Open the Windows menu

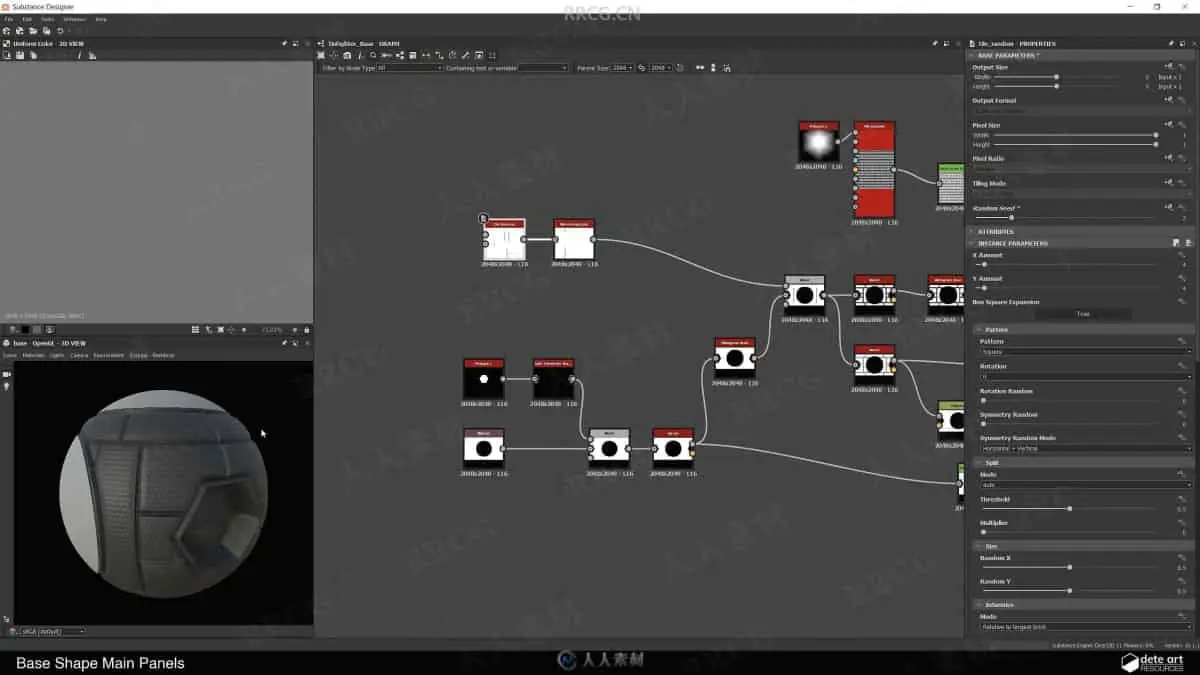point(74,19)
